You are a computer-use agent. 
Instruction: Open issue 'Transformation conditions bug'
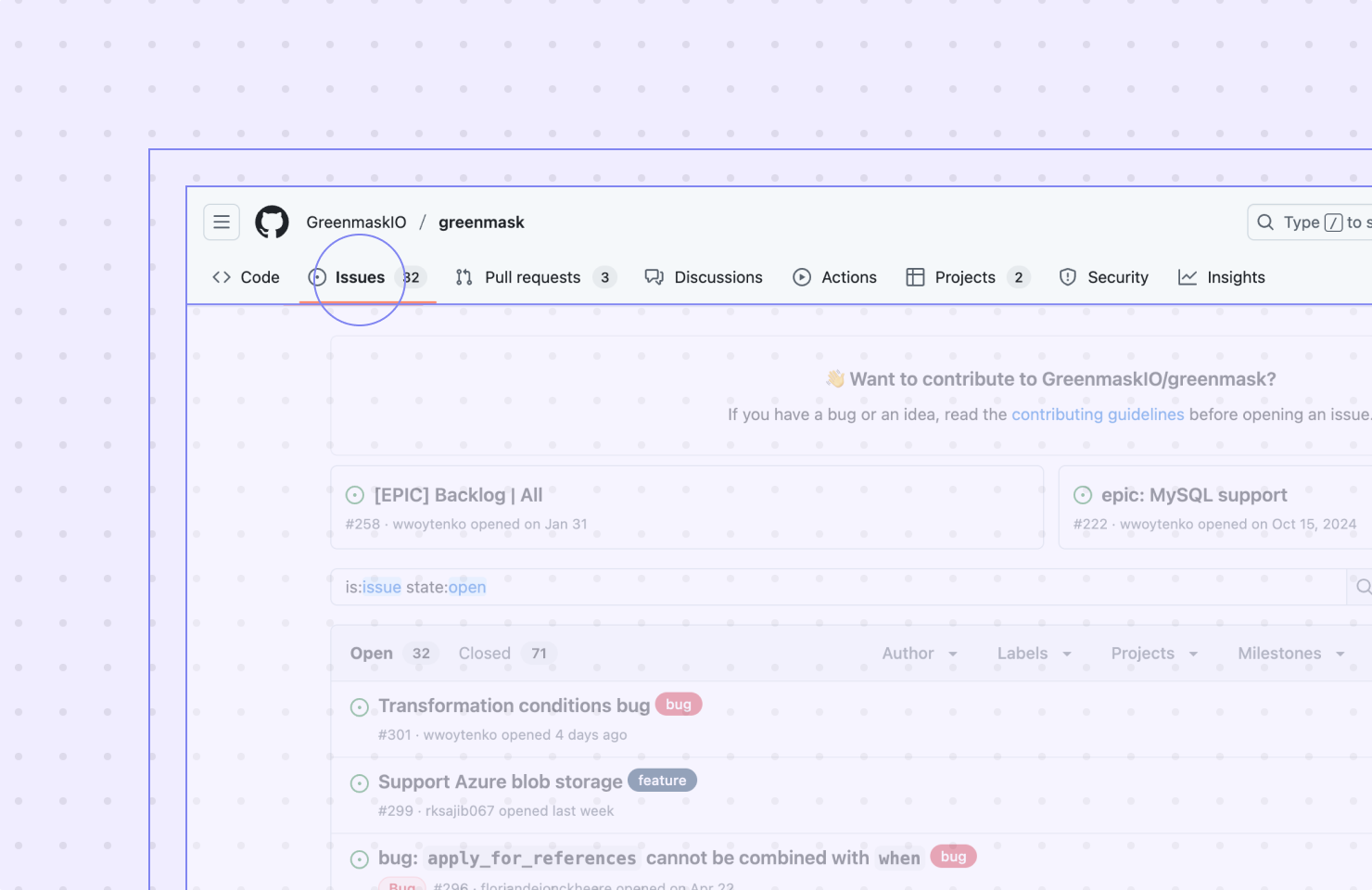[x=514, y=706]
